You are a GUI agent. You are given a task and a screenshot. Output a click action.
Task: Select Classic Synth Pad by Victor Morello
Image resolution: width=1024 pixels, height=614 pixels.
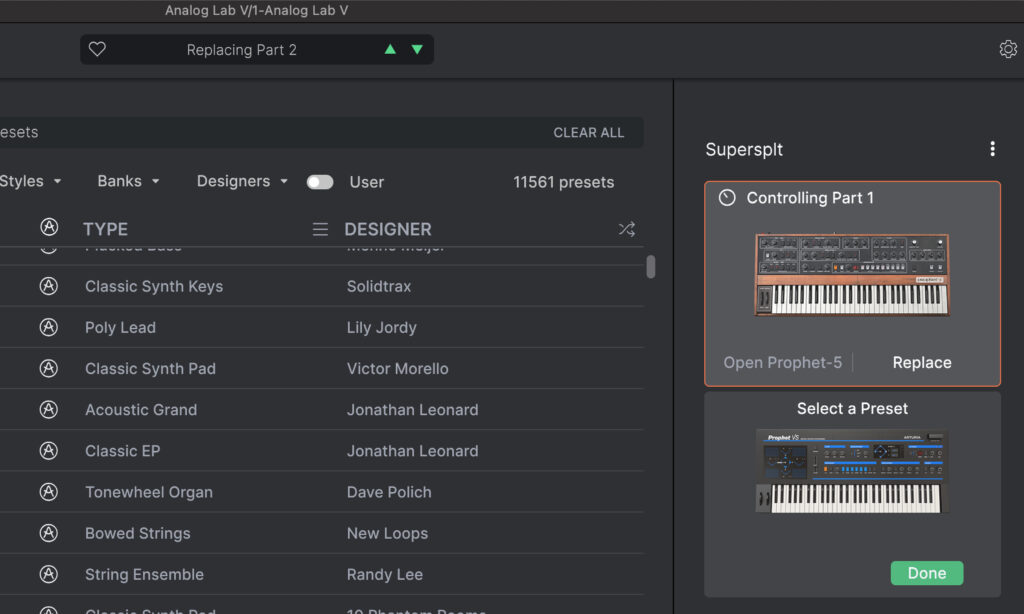322,368
